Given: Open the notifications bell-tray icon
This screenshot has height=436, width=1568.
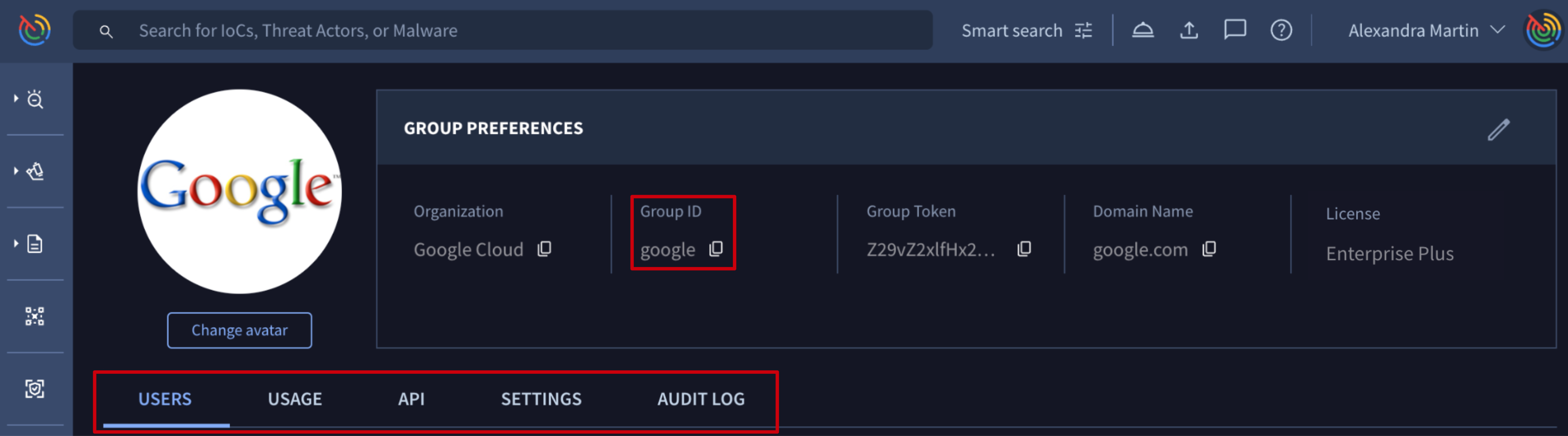Looking at the screenshot, I should click(1143, 30).
